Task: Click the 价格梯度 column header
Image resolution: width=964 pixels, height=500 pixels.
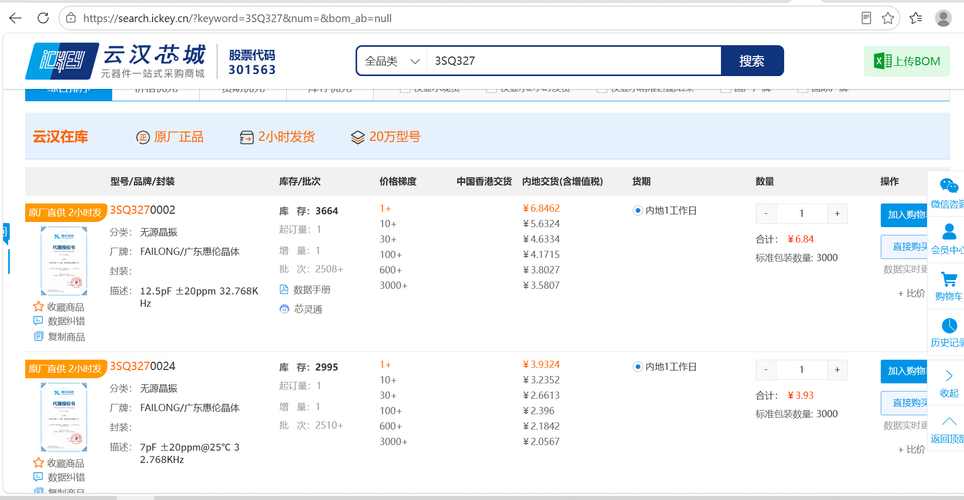Action: click(398, 181)
